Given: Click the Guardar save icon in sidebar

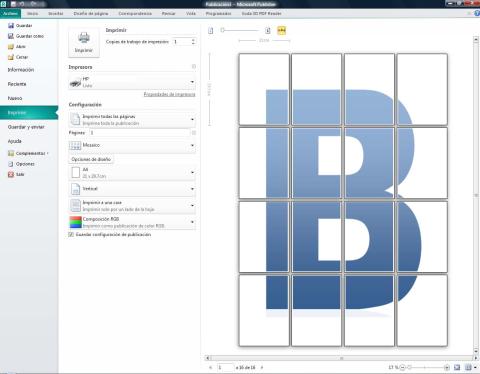Looking at the screenshot, I should click(11, 26).
